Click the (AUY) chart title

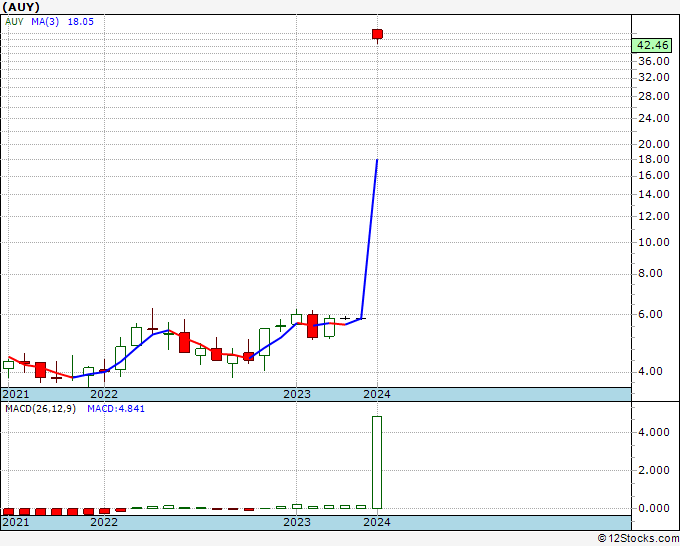point(21,7)
